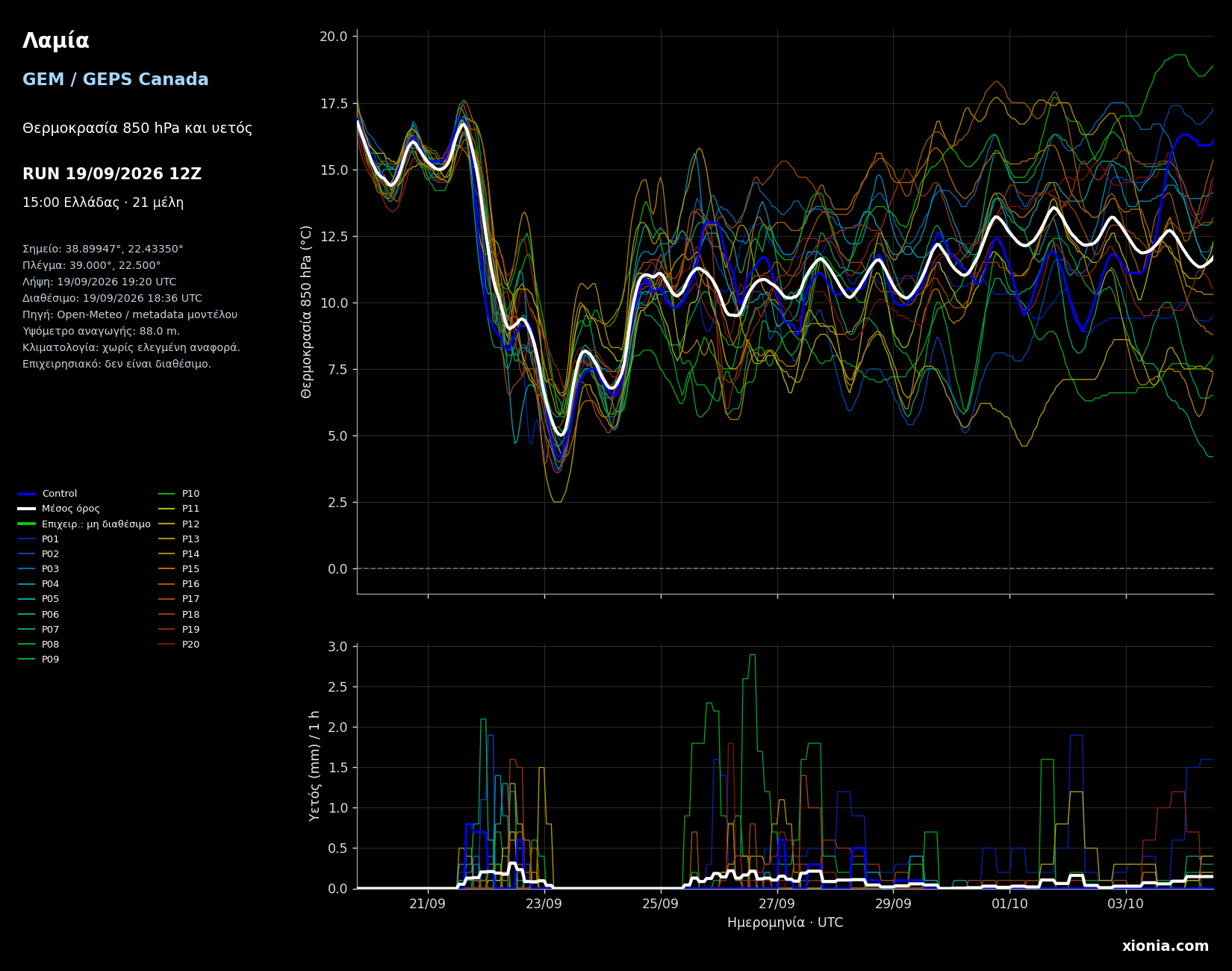Viewport: 1232px width, 971px height.
Task: Click the Ημερομηνία · UTC axis label
Action: 785,923
